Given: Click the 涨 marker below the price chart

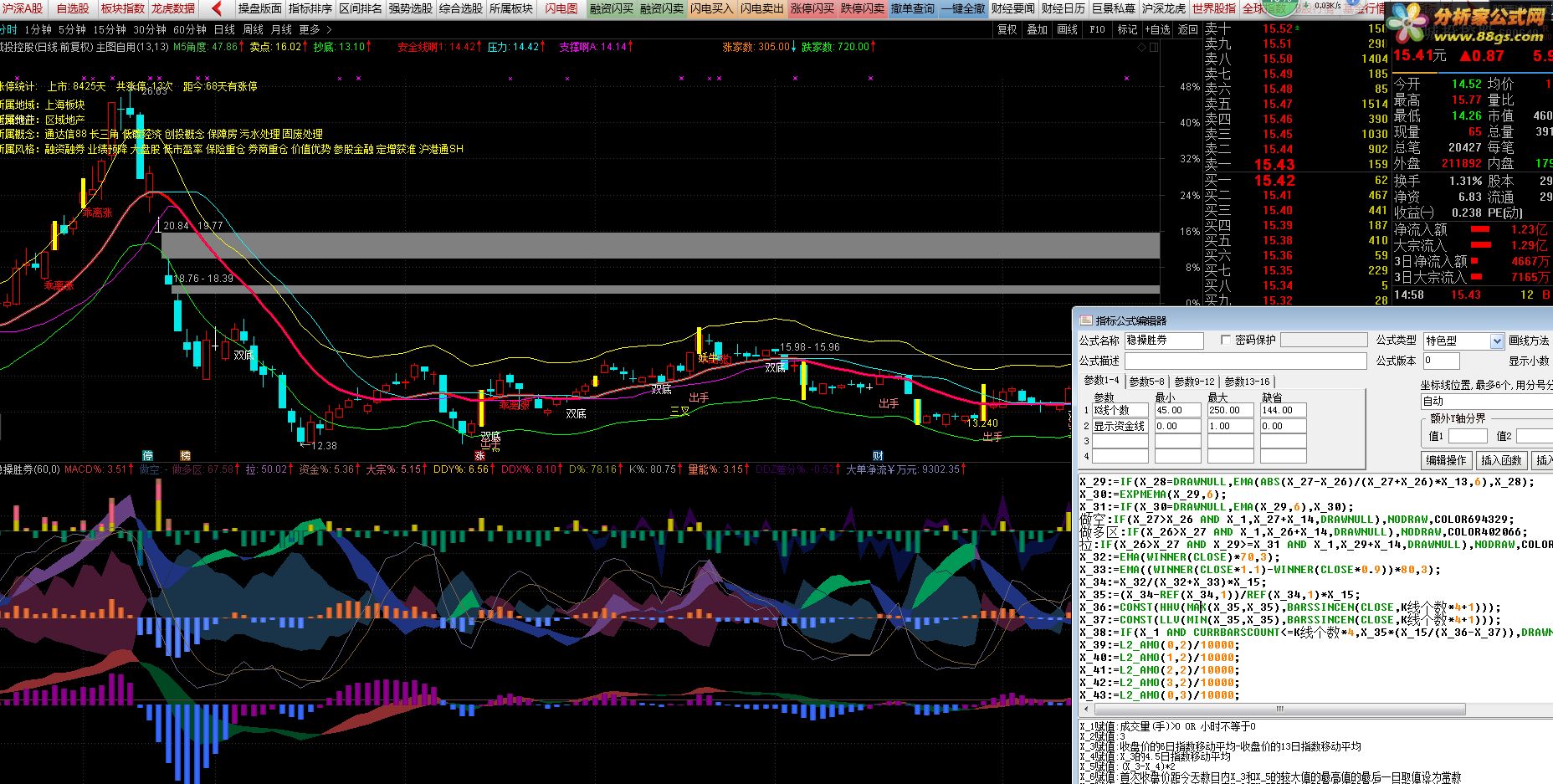Looking at the screenshot, I should [x=480, y=456].
